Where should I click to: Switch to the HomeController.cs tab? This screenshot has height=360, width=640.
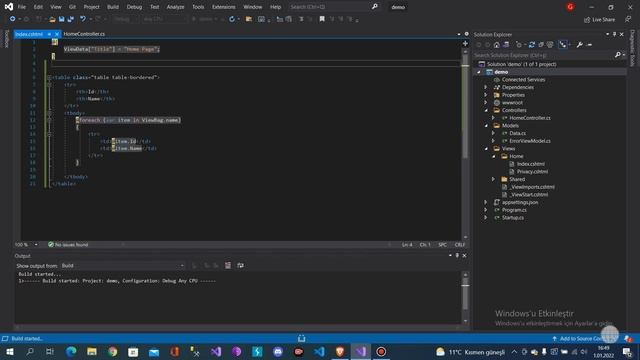click(84, 34)
